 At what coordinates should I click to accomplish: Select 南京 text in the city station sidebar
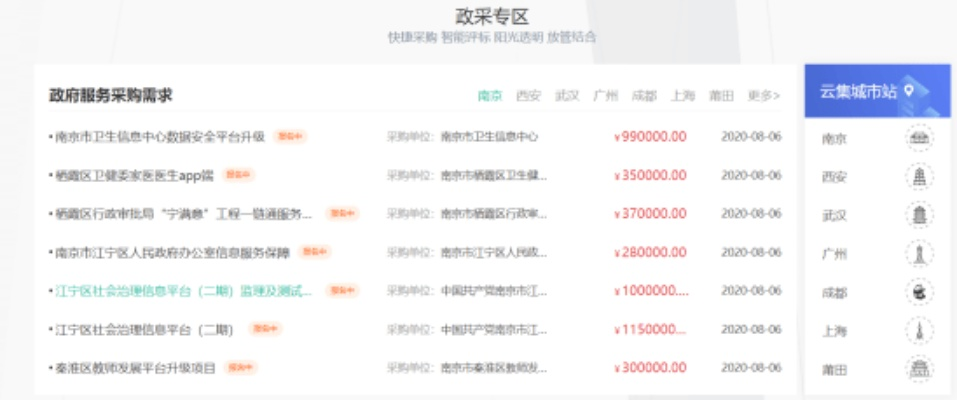pyautogui.click(x=834, y=139)
